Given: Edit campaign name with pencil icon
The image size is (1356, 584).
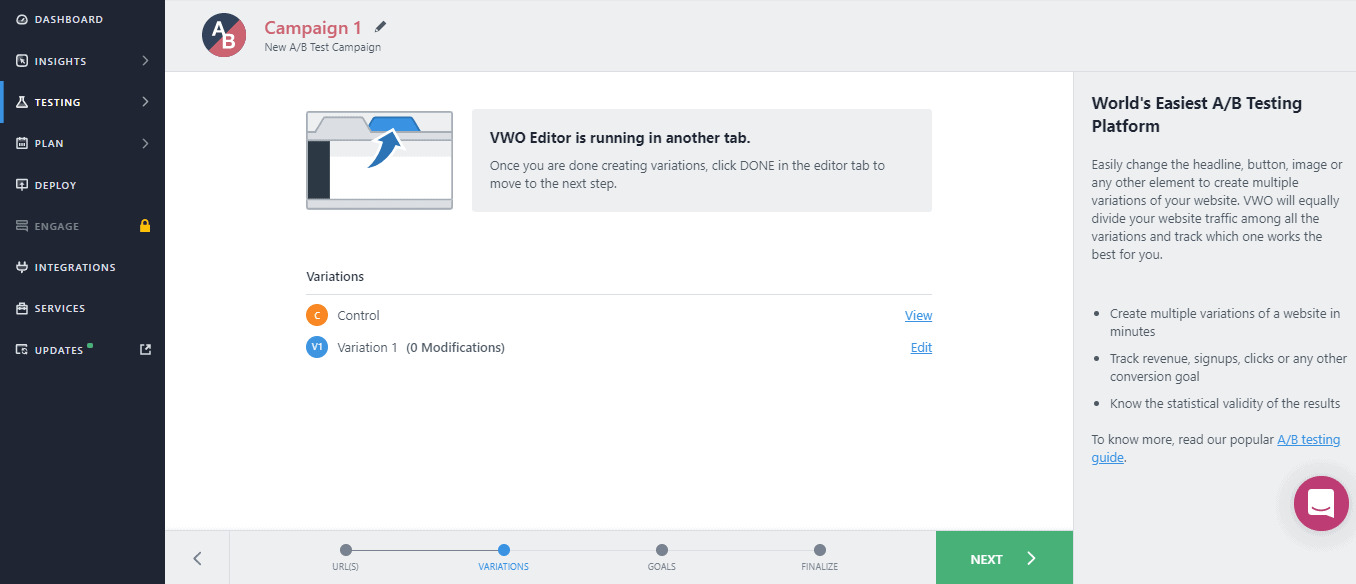Looking at the screenshot, I should pyautogui.click(x=380, y=27).
